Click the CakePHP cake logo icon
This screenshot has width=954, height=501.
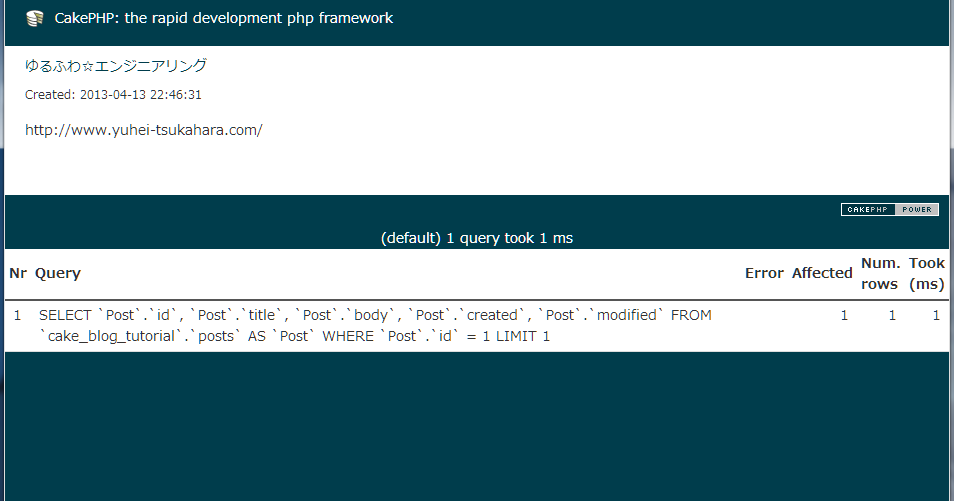pyautogui.click(x=35, y=18)
